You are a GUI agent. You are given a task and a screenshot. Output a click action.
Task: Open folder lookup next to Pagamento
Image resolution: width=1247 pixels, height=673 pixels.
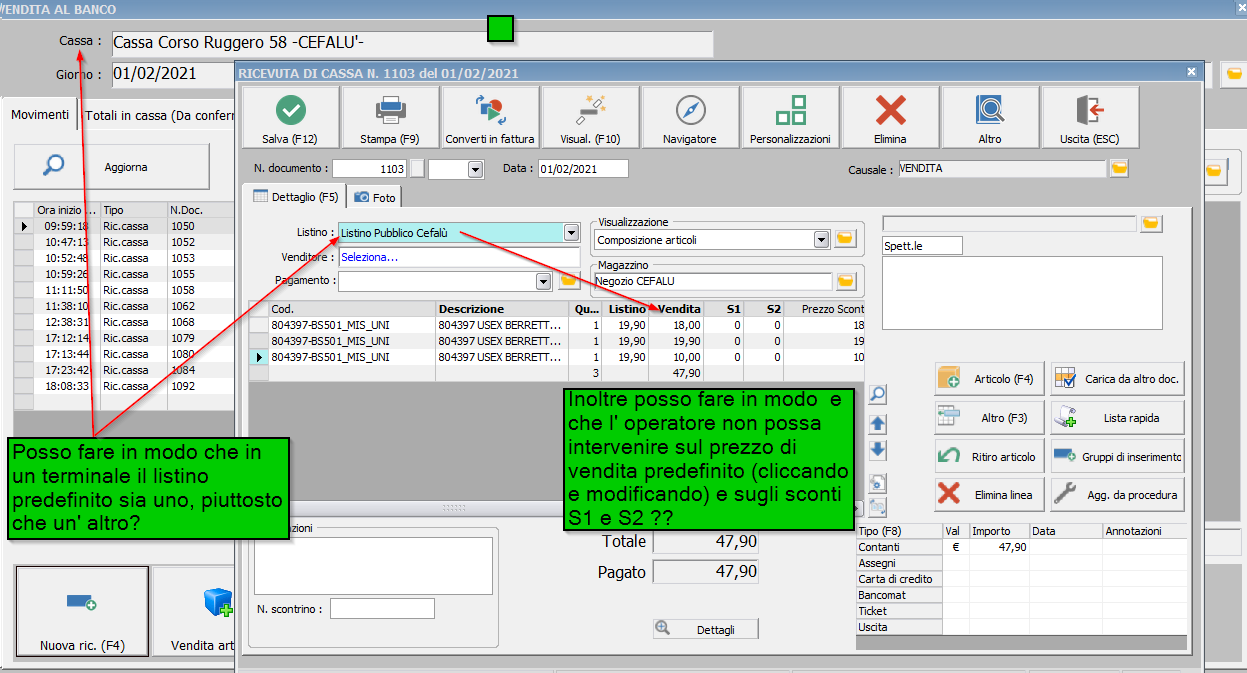click(569, 281)
